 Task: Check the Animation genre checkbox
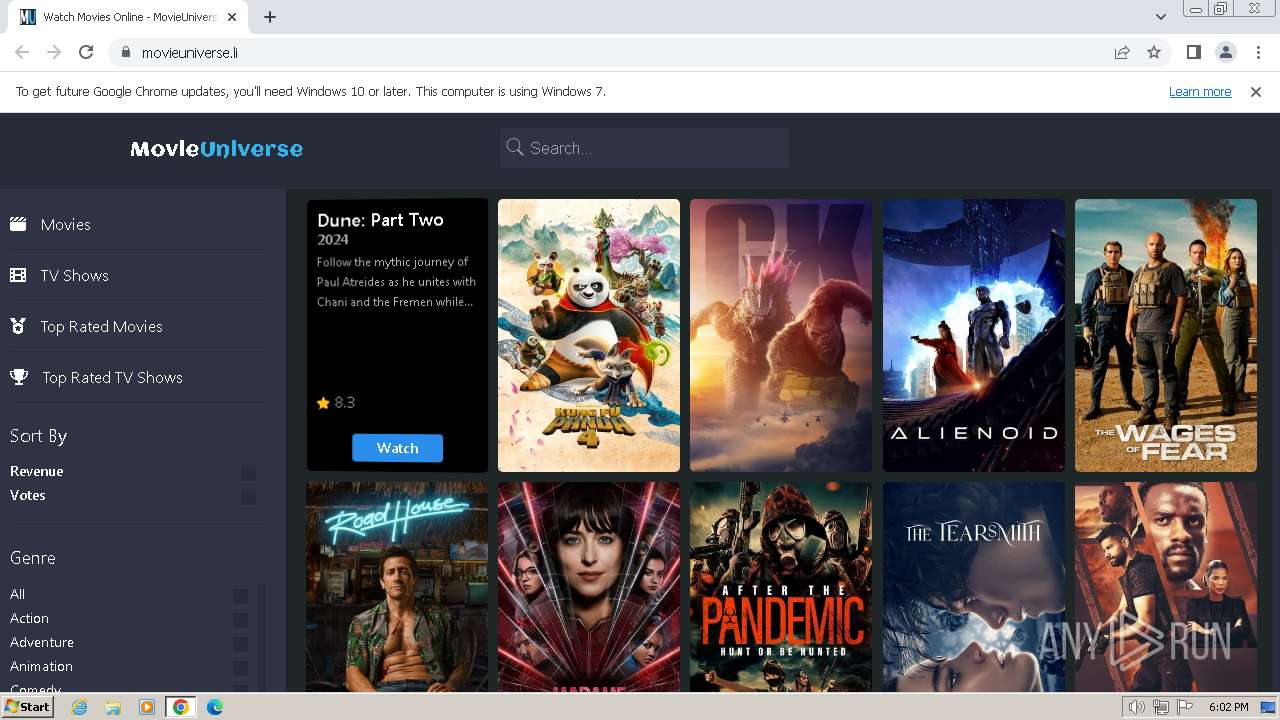tap(240, 667)
